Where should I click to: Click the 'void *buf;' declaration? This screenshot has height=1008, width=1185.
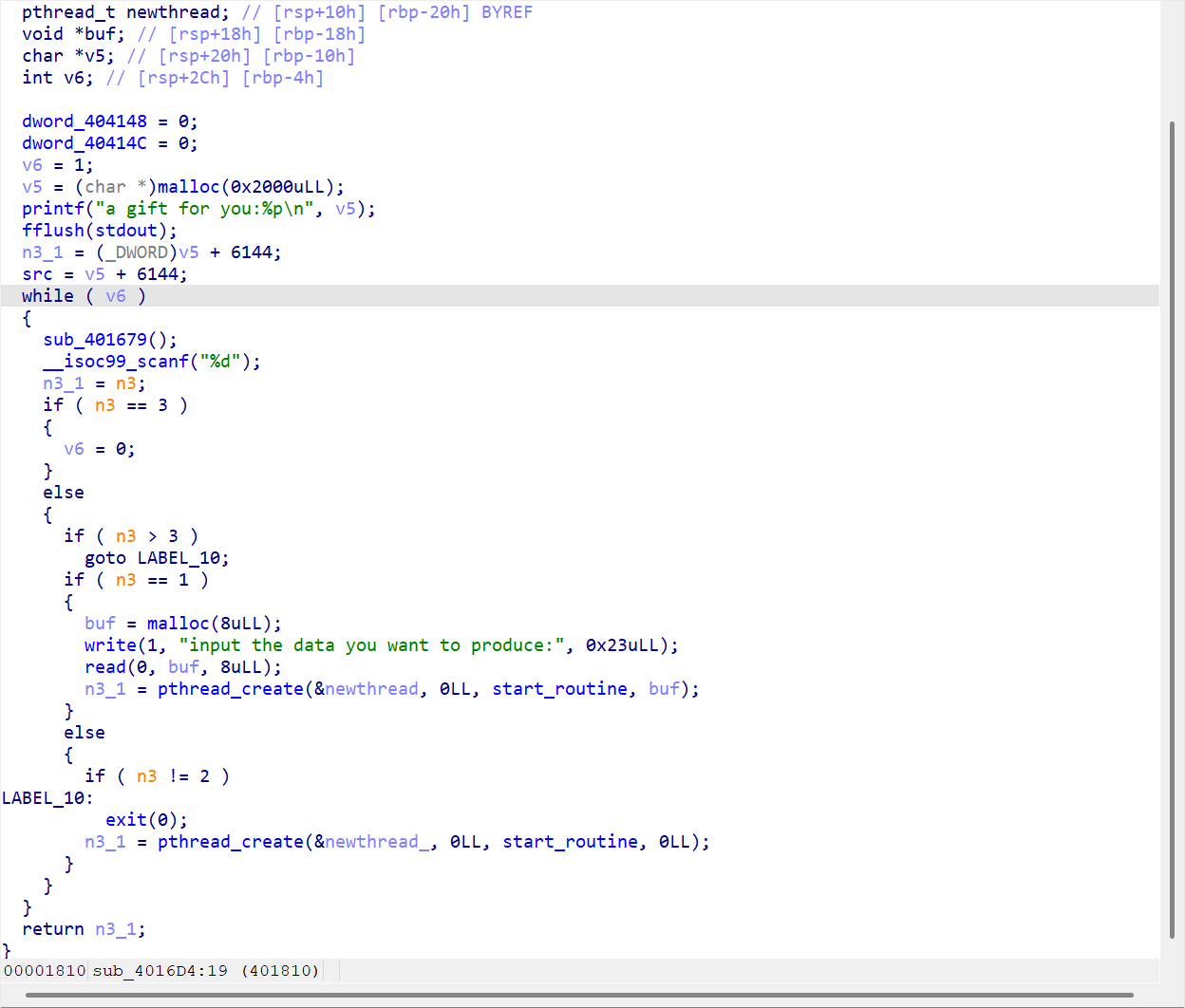(74, 34)
